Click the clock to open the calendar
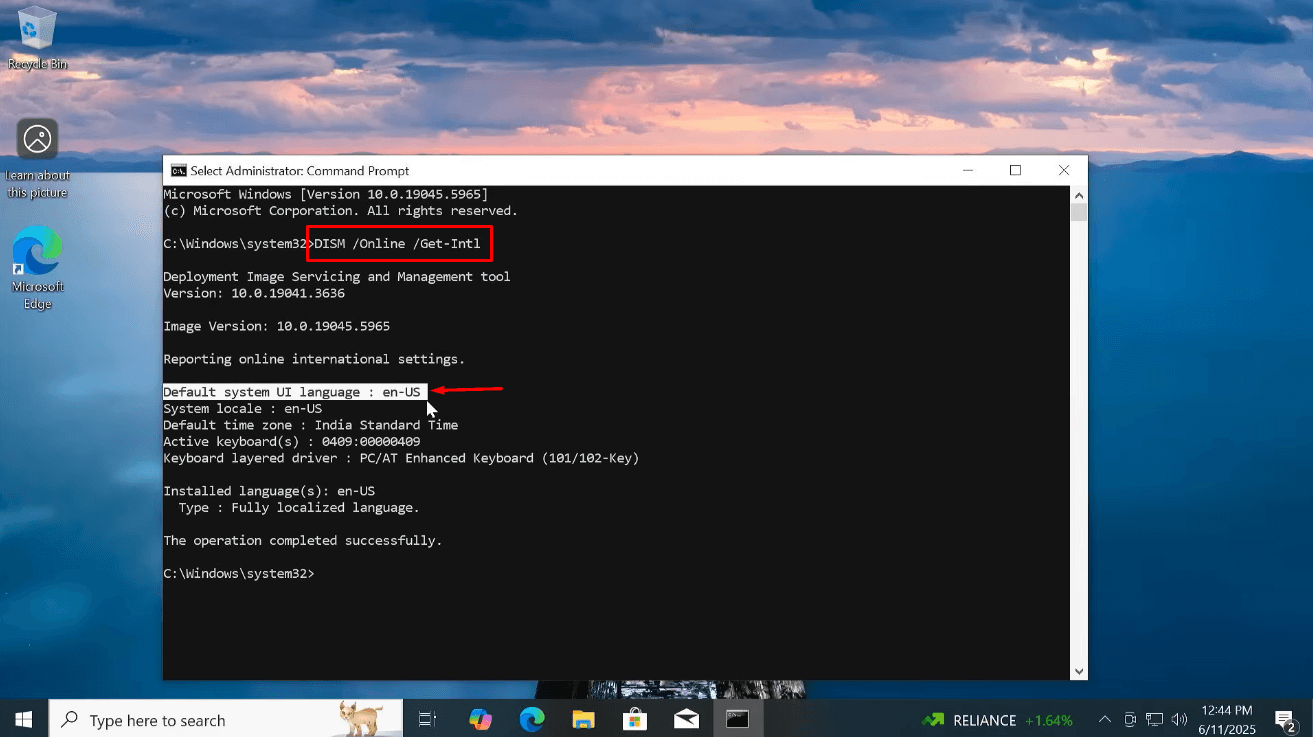The height and width of the screenshot is (737, 1313). (1227, 719)
